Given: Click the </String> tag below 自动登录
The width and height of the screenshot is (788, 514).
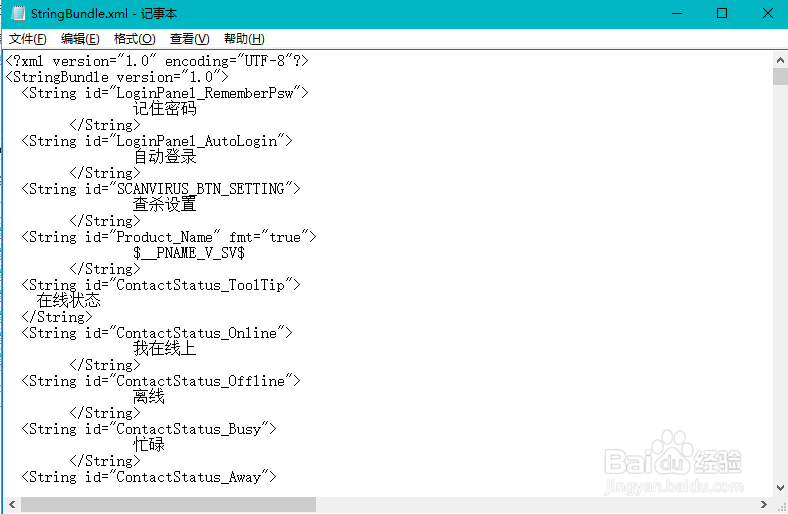Looking at the screenshot, I should coord(105,173).
